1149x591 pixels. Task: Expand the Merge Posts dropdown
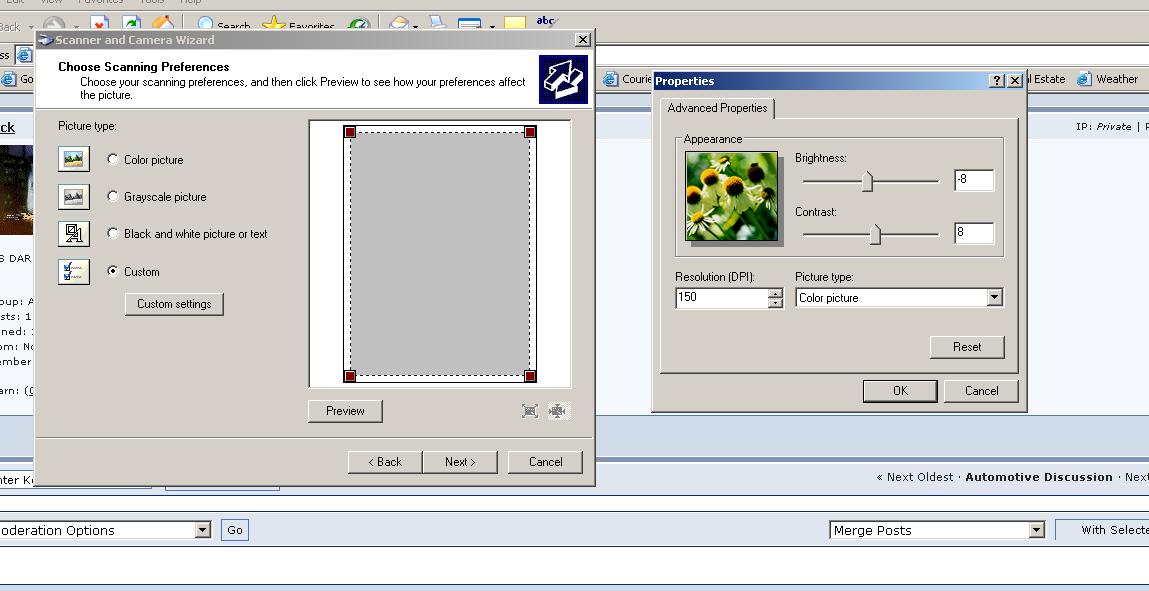1036,531
